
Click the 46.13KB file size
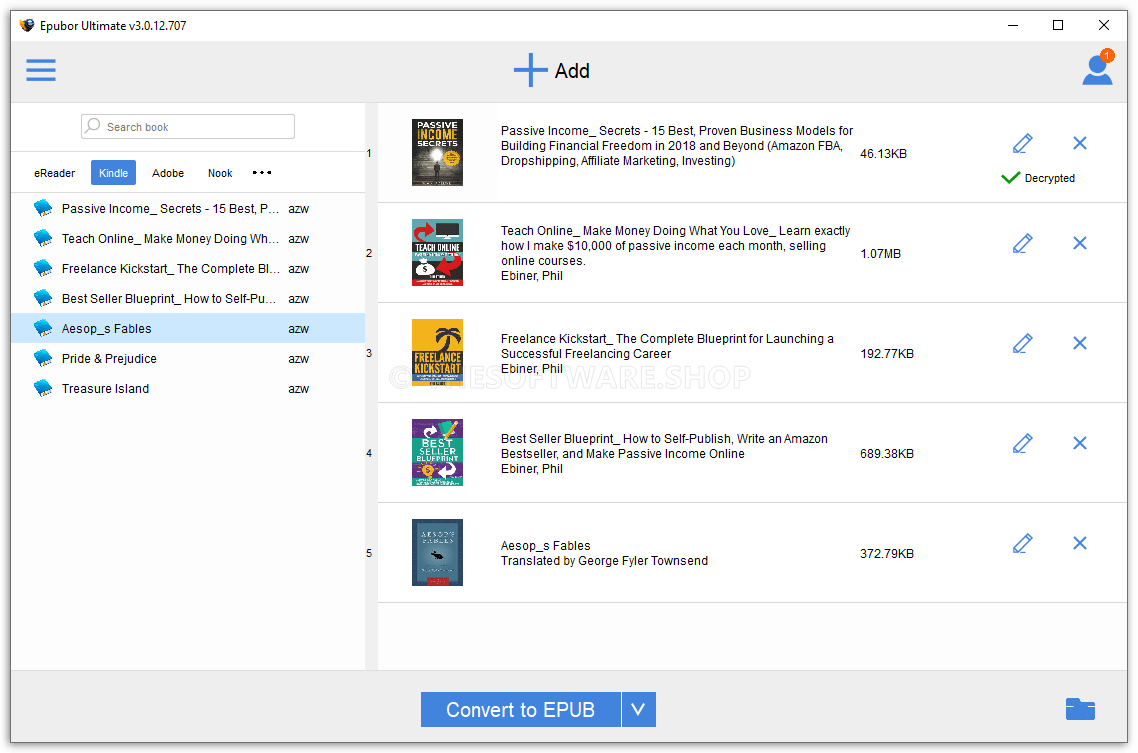pyautogui.click(x=883, y=154)
